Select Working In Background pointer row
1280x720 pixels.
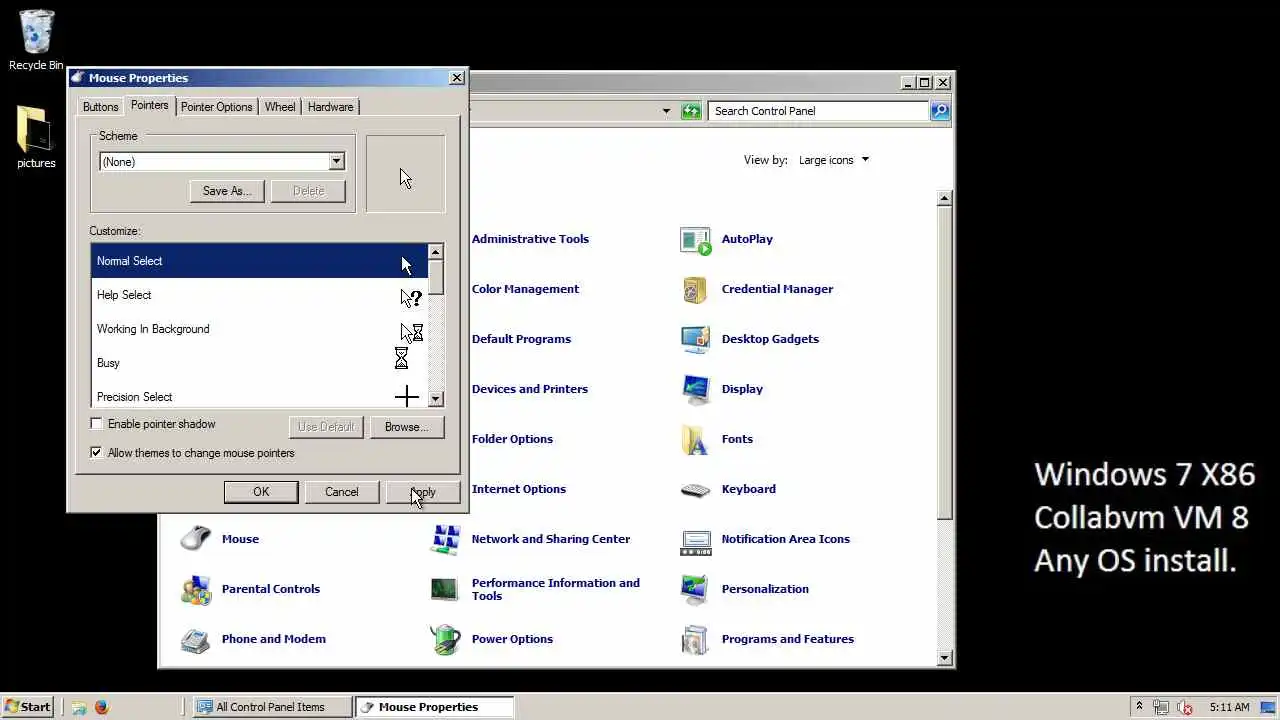[x=259, y=329]
